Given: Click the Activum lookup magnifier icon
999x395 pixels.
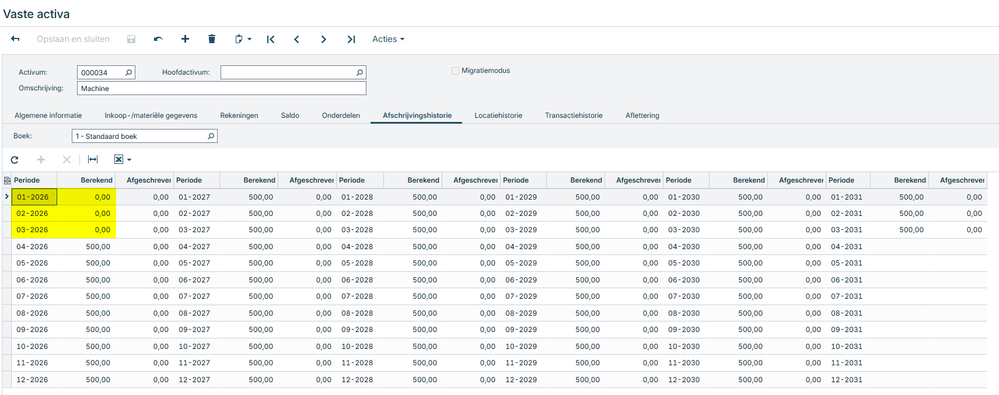Looking at the screenshot, I should (x=129, y=73).
